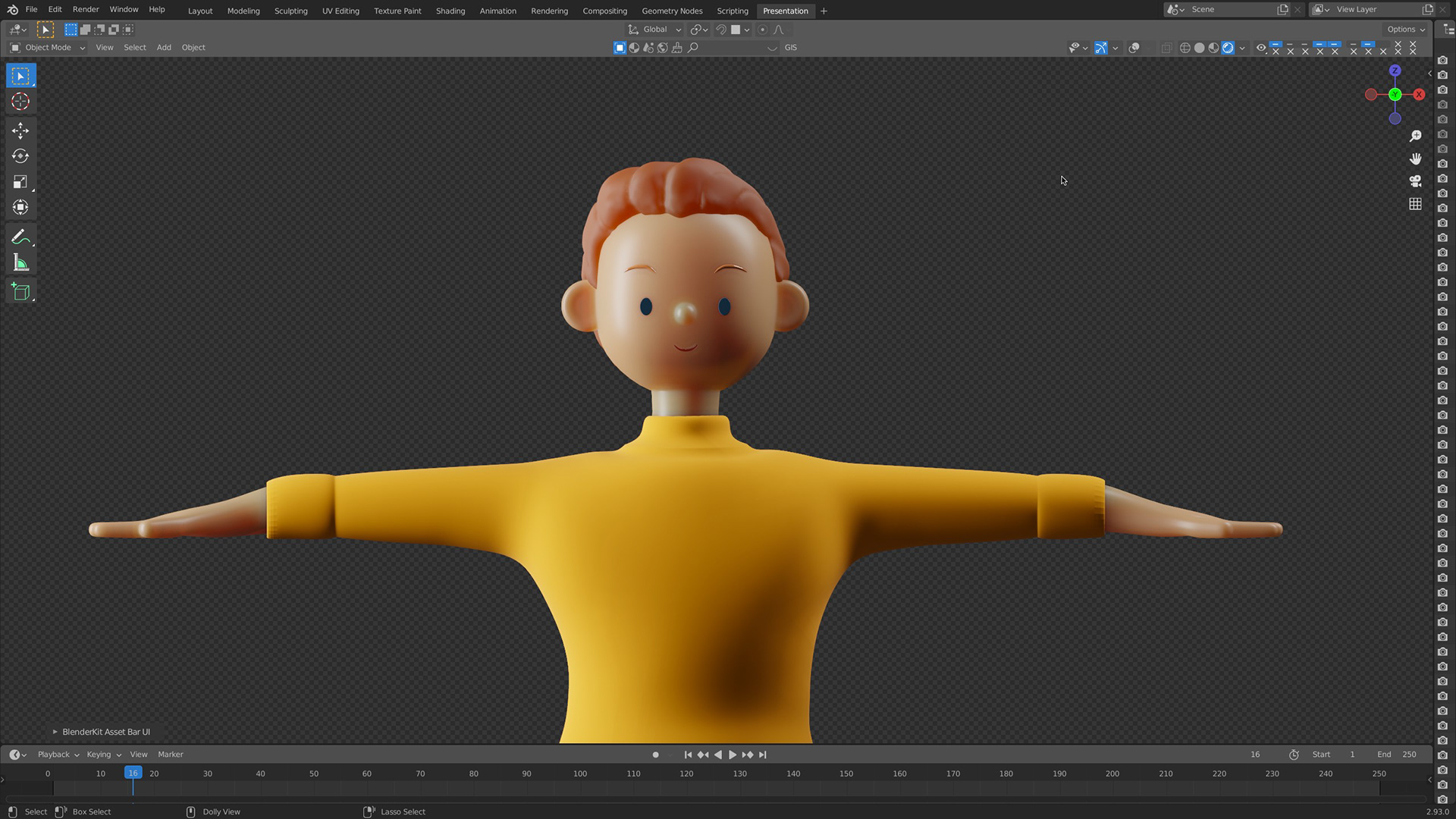Toggle show gizmo button

[x=1100, y=48]
